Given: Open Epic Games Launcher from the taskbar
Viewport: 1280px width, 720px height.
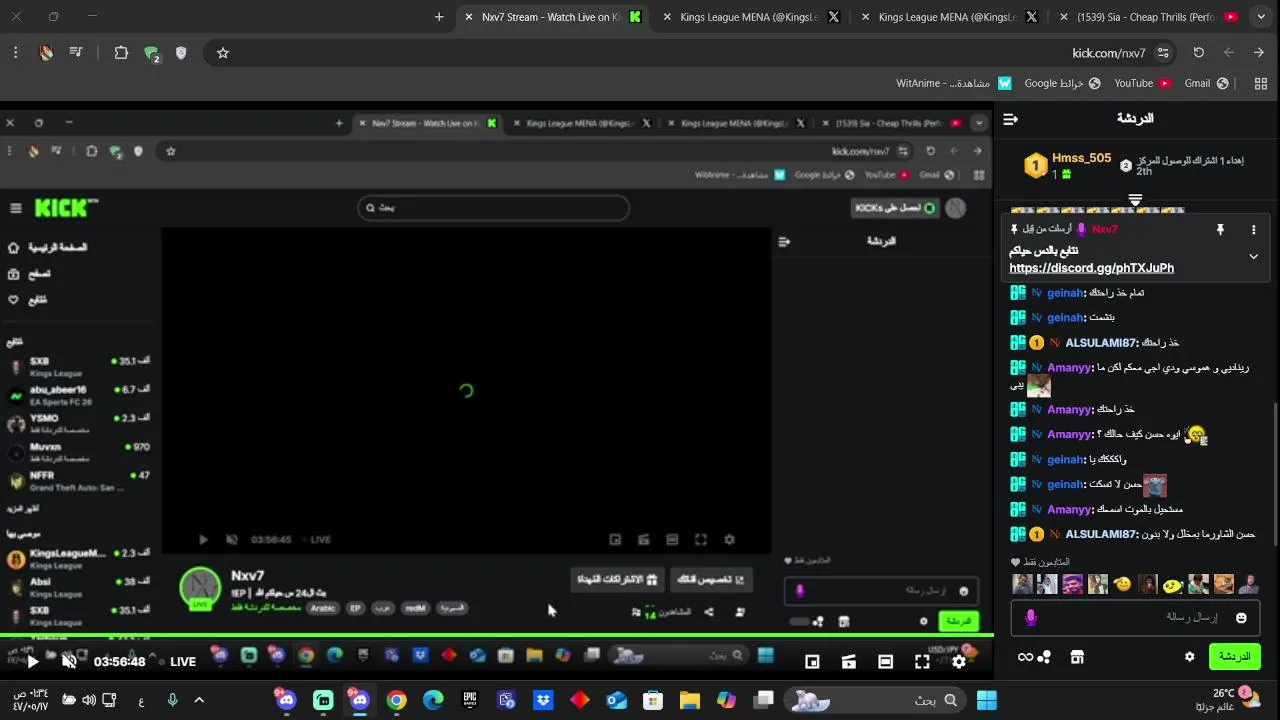Looking at the screenshot, I should click(470, 700).
